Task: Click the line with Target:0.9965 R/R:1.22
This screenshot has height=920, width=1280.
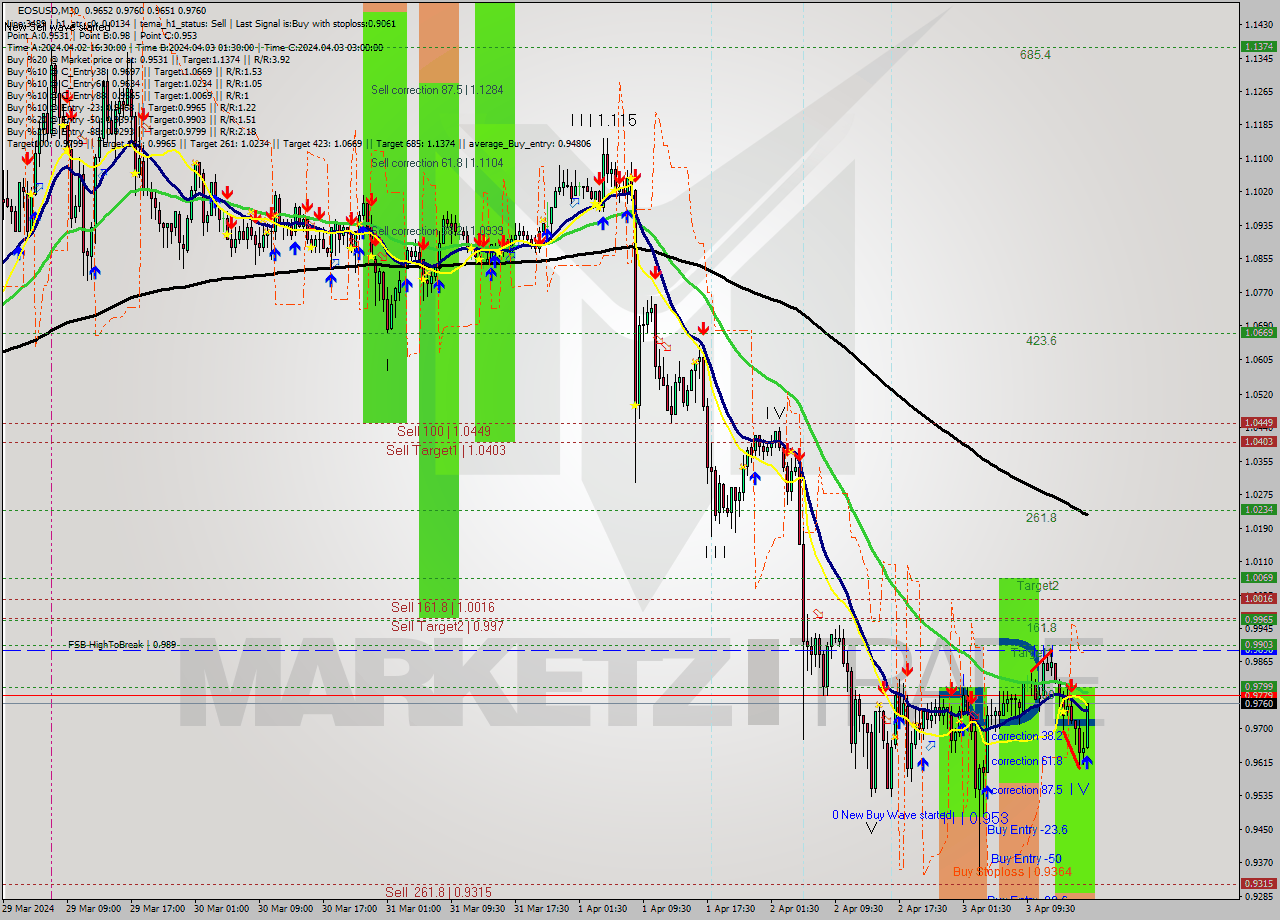Action: tap(131, 108)
